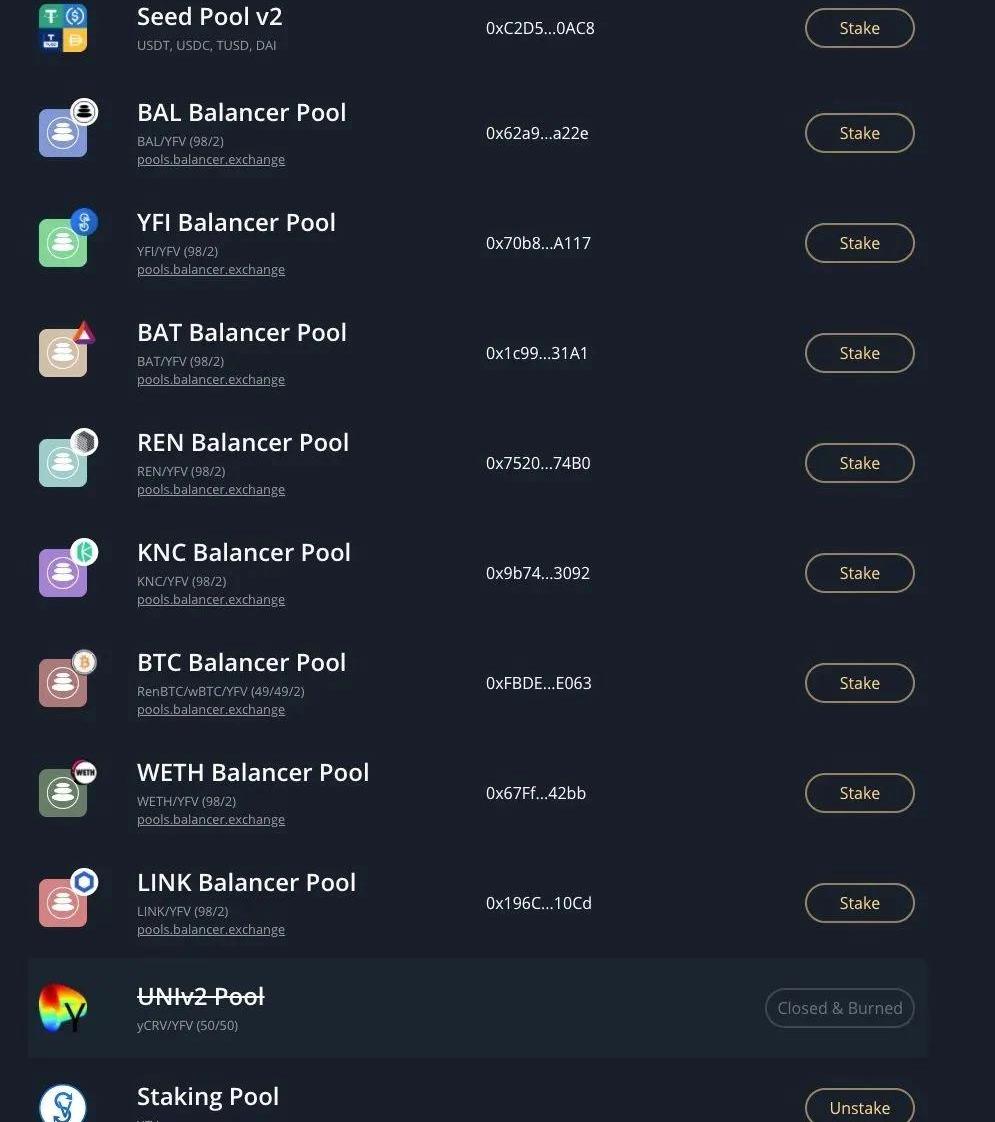Click the UNIv2 Pool rainbow icon

click(63, 1008)
